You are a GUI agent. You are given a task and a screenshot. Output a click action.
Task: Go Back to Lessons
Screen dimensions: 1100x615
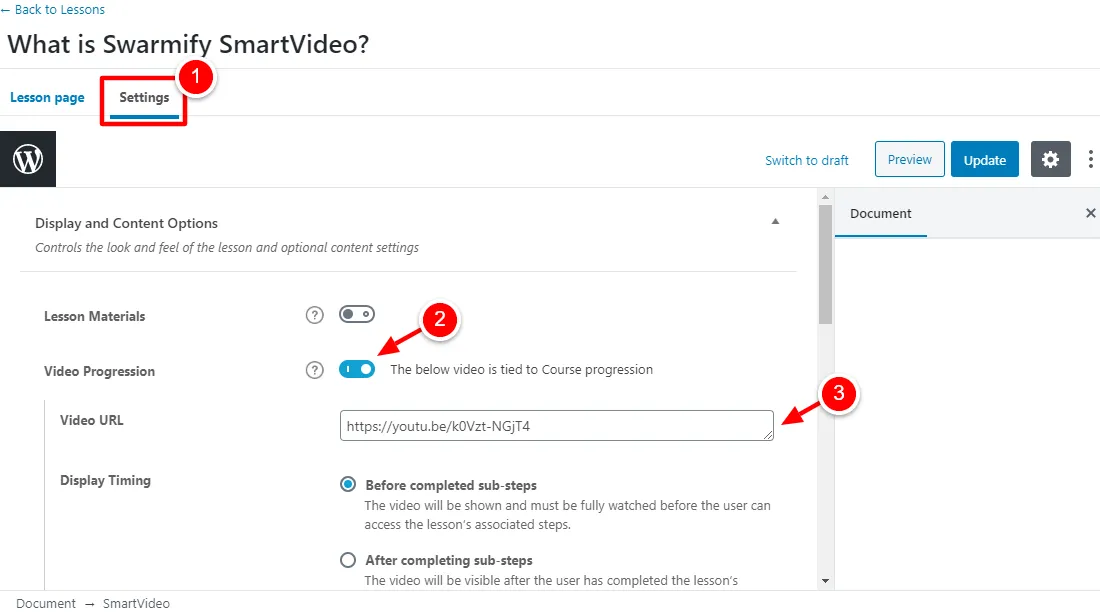(53, 9)
